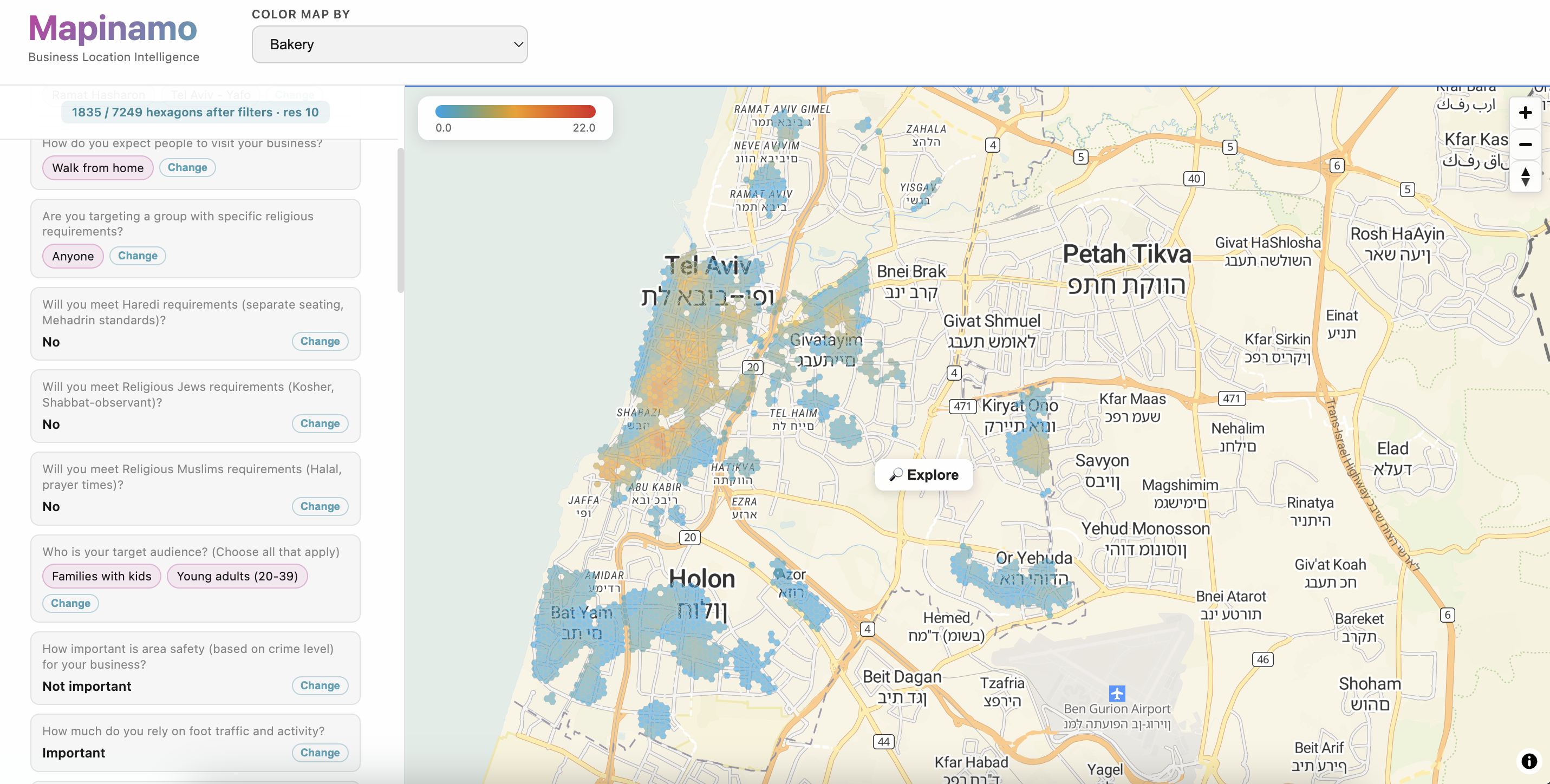This screenshot has width=1550, height=784.
Task: Zoom out with the map minus button
Action: [x=1525, y=145]
